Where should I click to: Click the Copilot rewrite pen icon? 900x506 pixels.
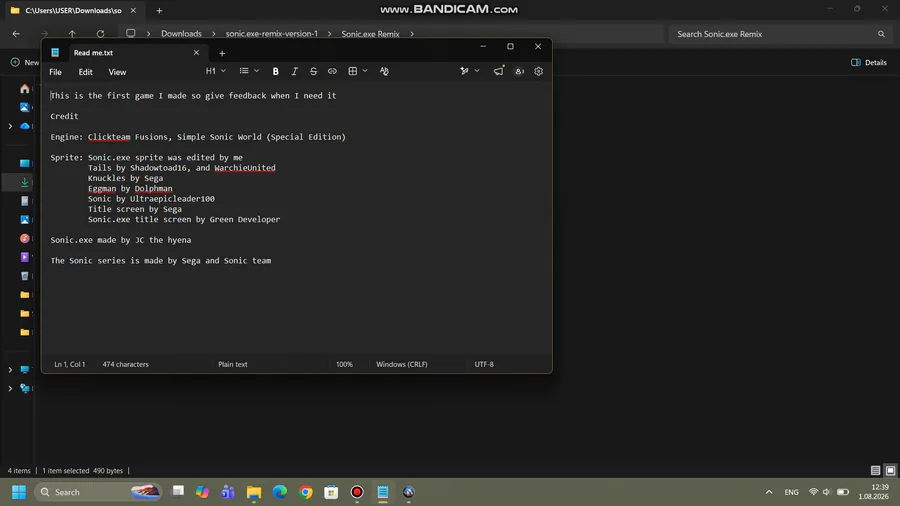pos(464,71)
